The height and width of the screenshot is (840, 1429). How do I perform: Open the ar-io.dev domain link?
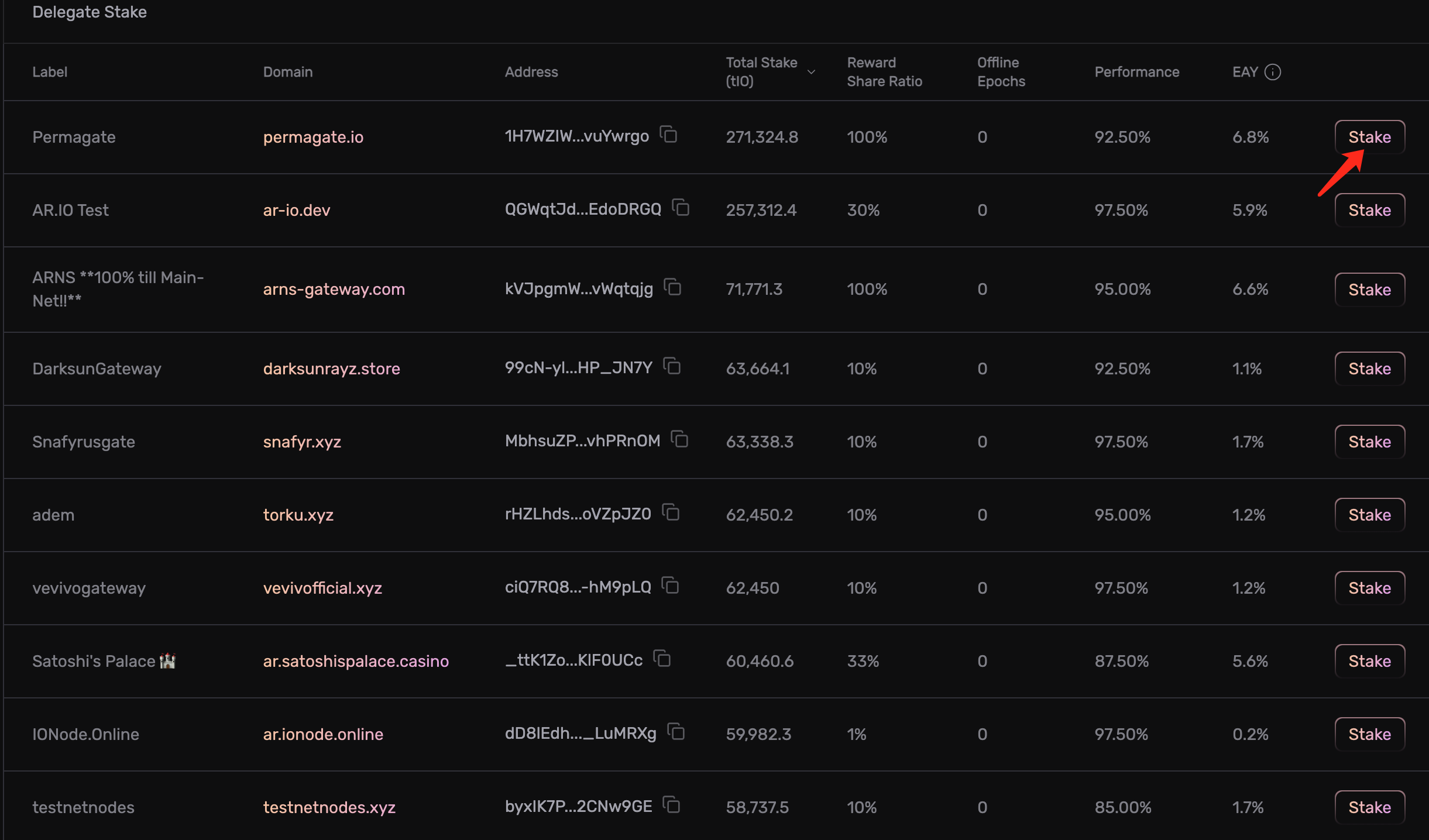point(296,210)
